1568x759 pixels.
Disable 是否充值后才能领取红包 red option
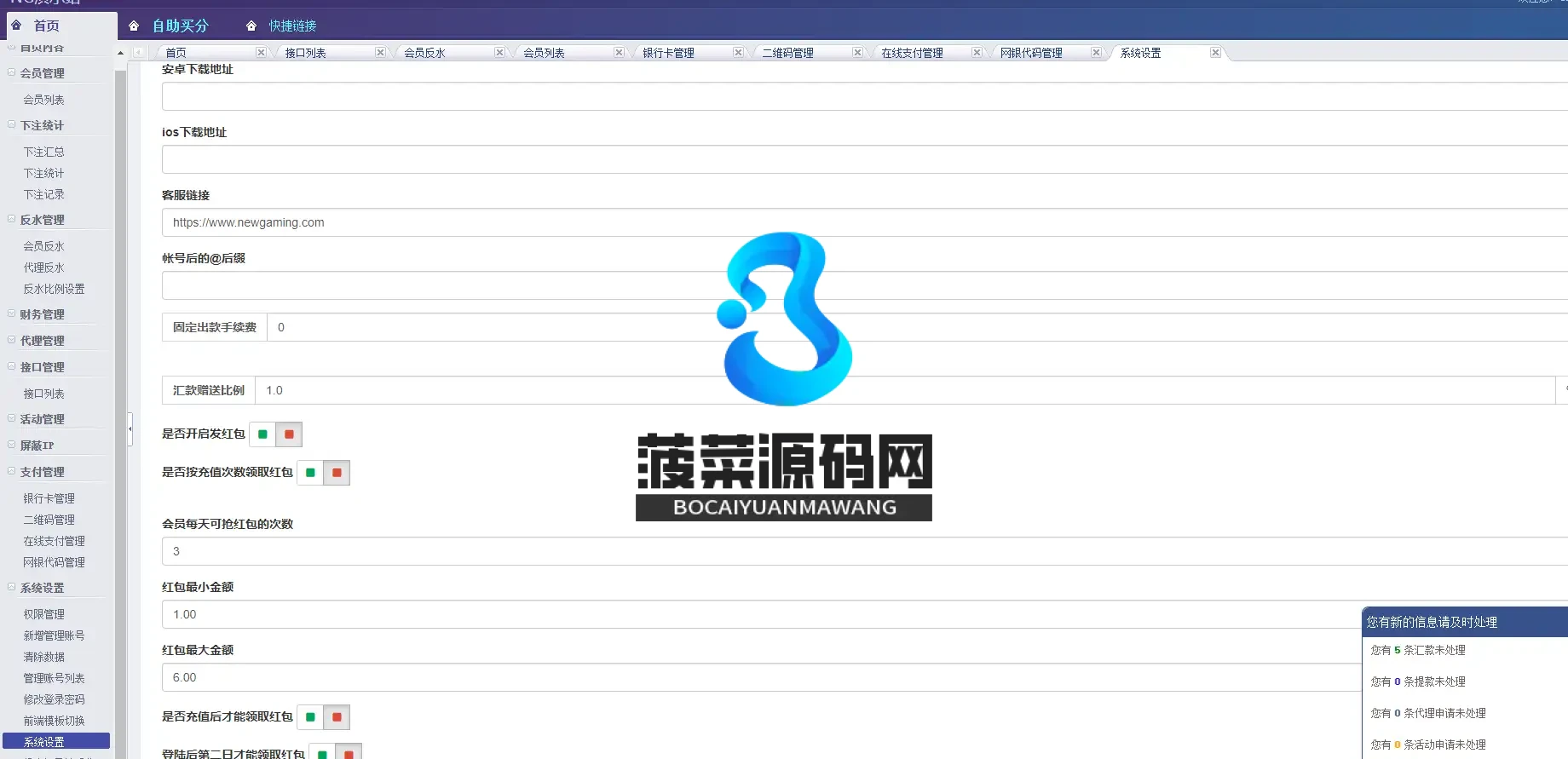tap(337, 717)
